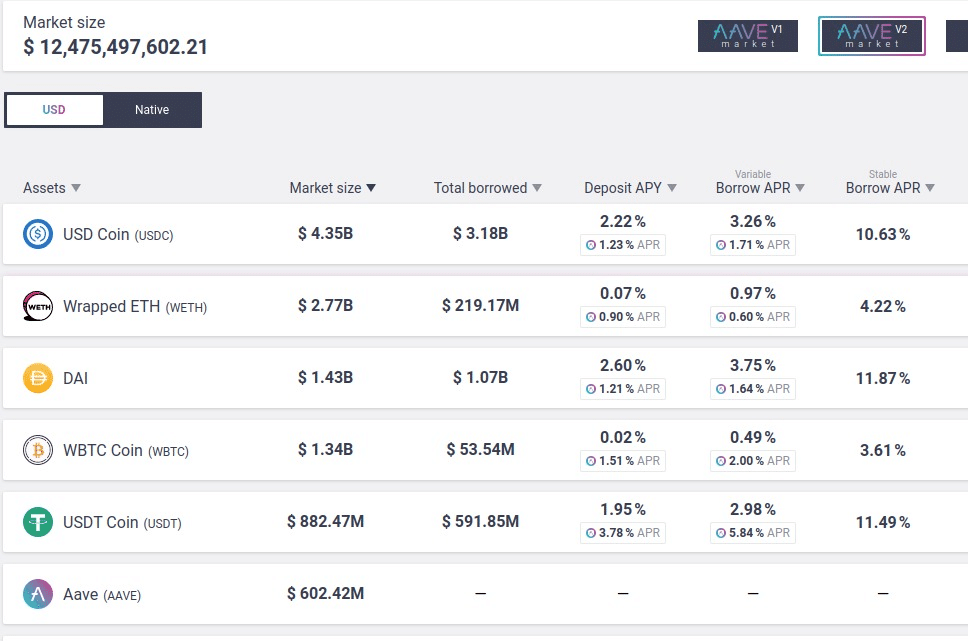Click the WBTC coin logo icon

(38, 450)
